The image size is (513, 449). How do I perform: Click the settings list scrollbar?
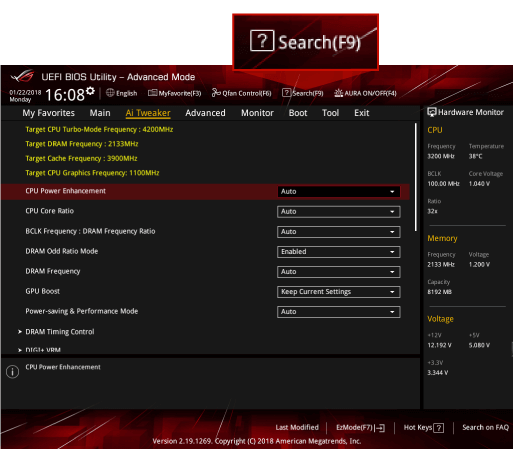pyautogui.click(x=416, y=177)
